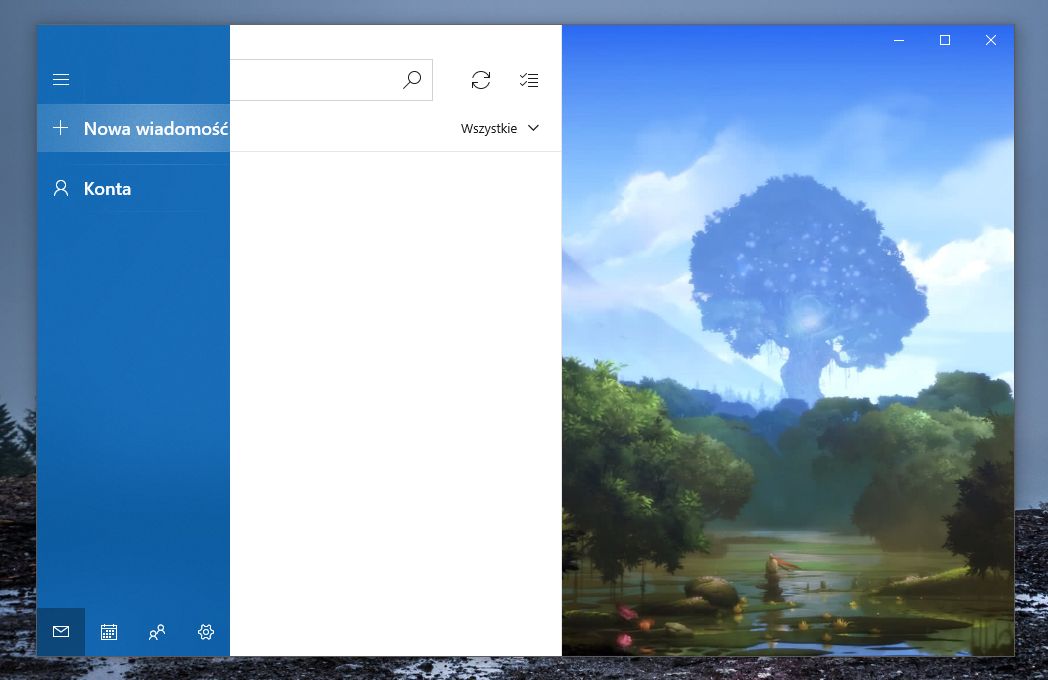Screen dimensions: 1048x680
Task: Collapse the hamburger navigation menu
Action: click(61, 80)
